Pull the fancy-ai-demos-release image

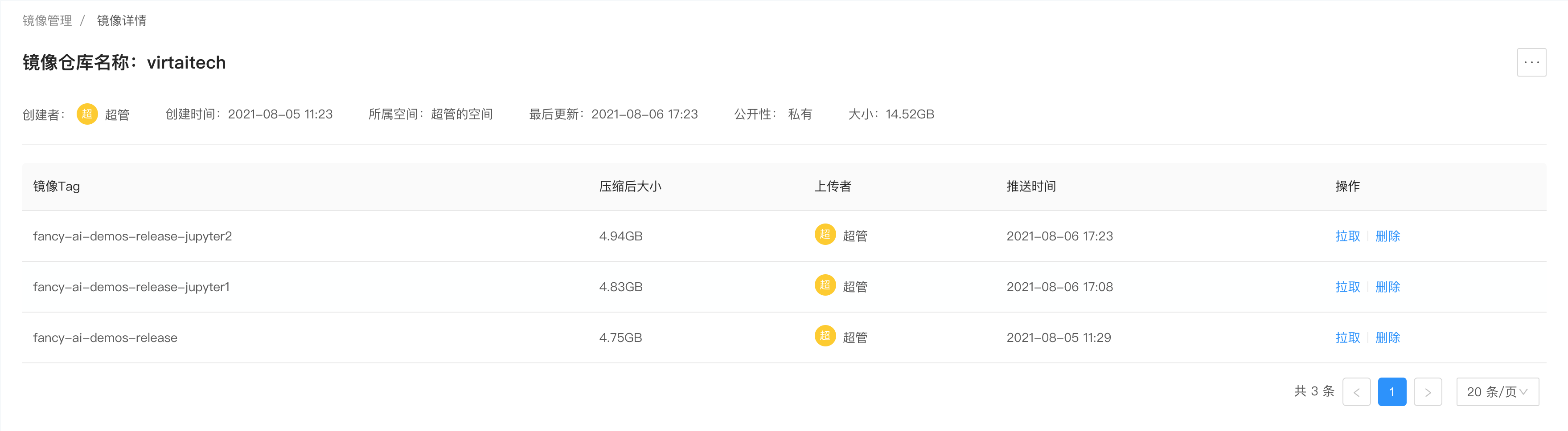[x=1347, y=337]
